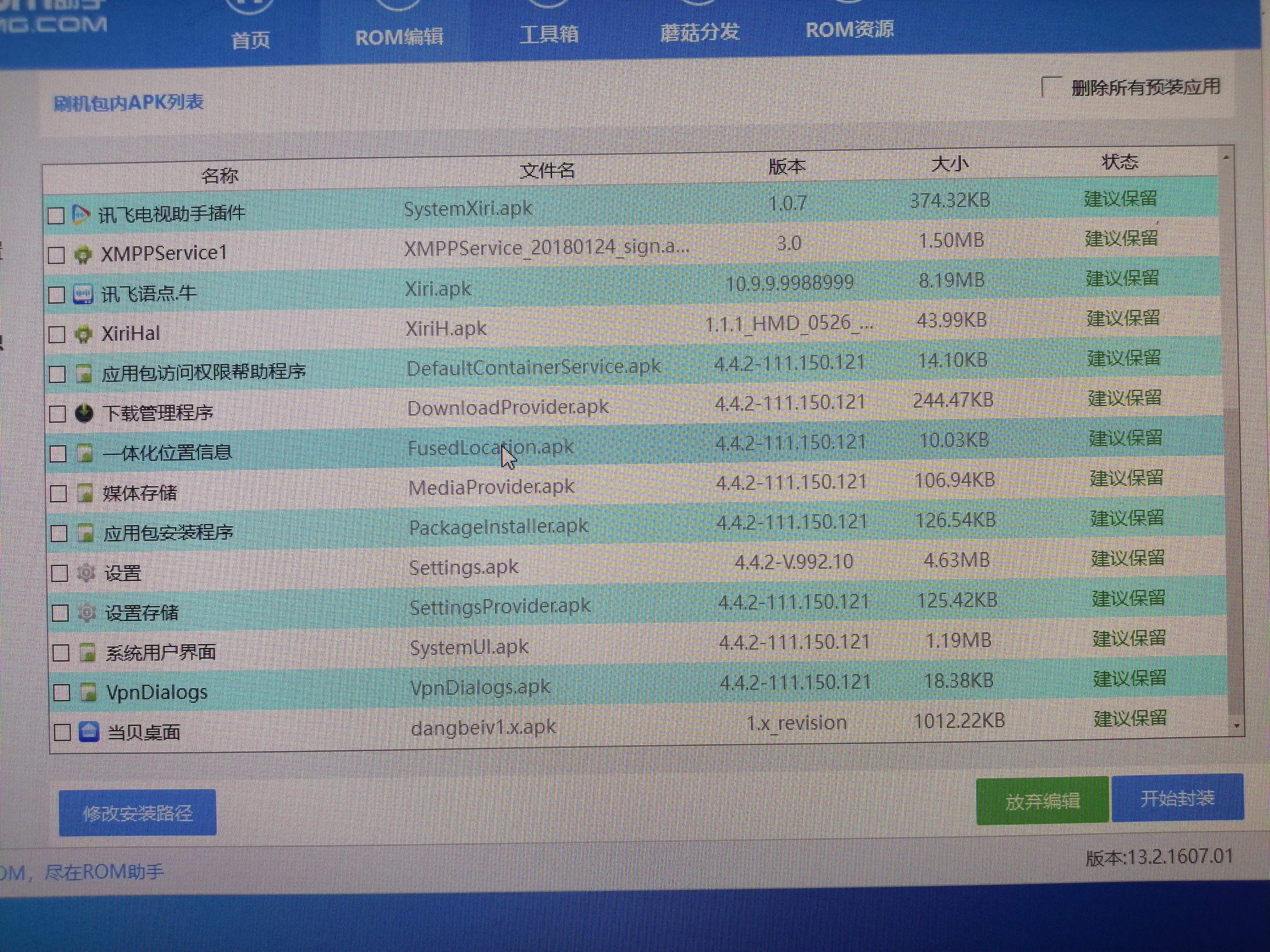Viewport: 1270px width, 952px height.
Task: Tick the 系统用户界面 checkbox
Action: click(x=61, y=652)
